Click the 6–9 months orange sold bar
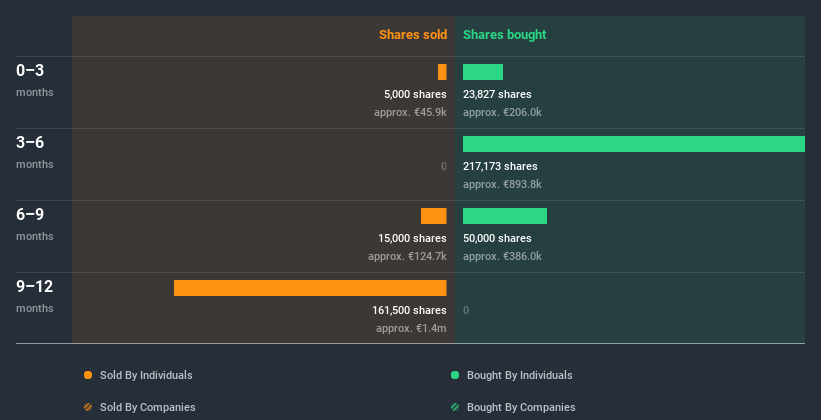The width and height of the screenshot is (821, 420). pos(434,216)
